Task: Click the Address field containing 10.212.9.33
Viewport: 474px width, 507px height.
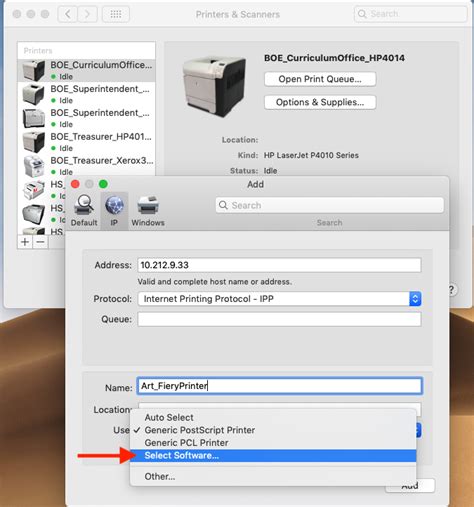Action: coord(279,265)
